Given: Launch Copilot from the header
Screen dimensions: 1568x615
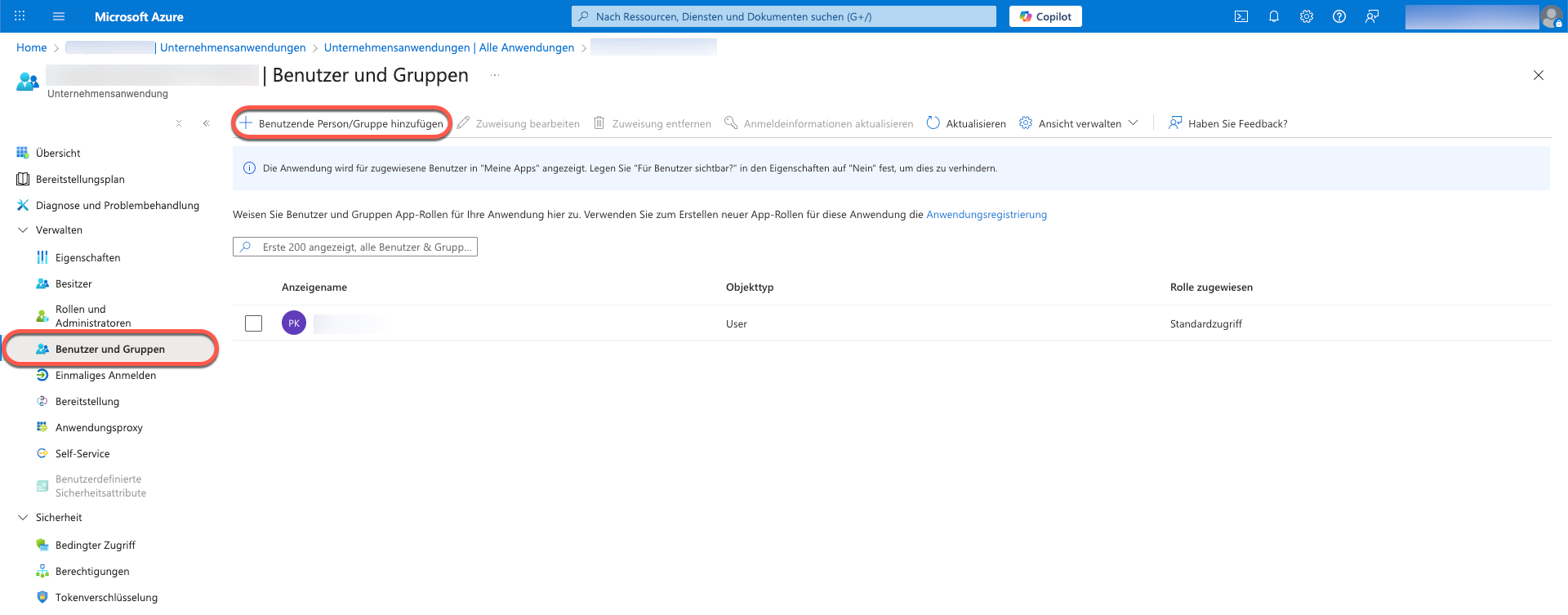Looking at the screenshot, I should [x=1045, y=16].
